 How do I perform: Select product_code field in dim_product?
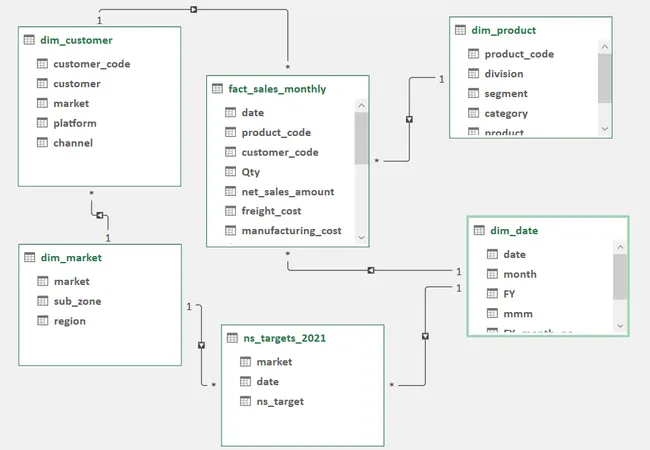pos(519,54)
